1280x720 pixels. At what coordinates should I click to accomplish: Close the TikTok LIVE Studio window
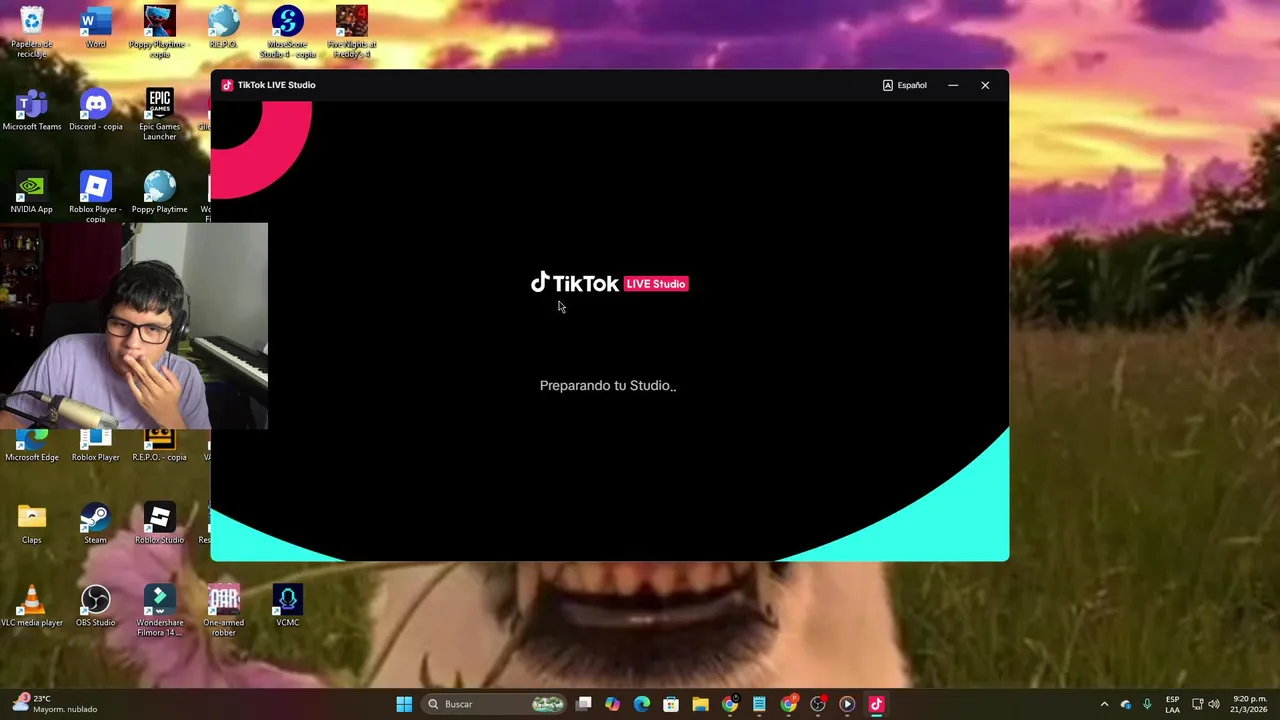(985, 85)
